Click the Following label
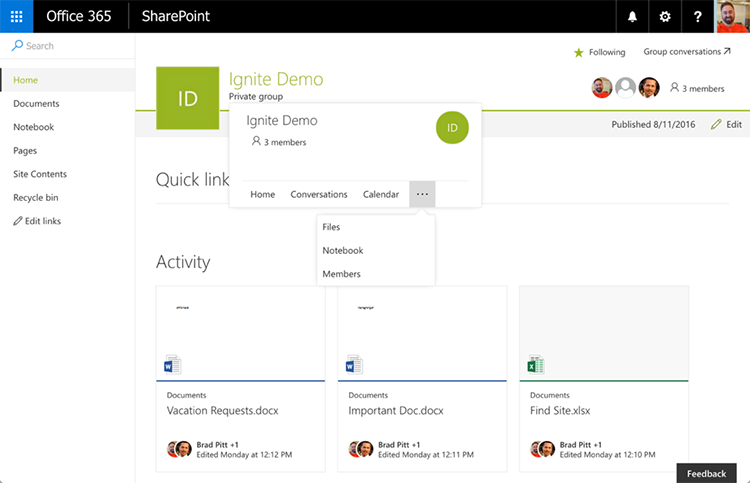Viewport: 750px width, 483px height. pyautogui.click(x=607, y=52)
